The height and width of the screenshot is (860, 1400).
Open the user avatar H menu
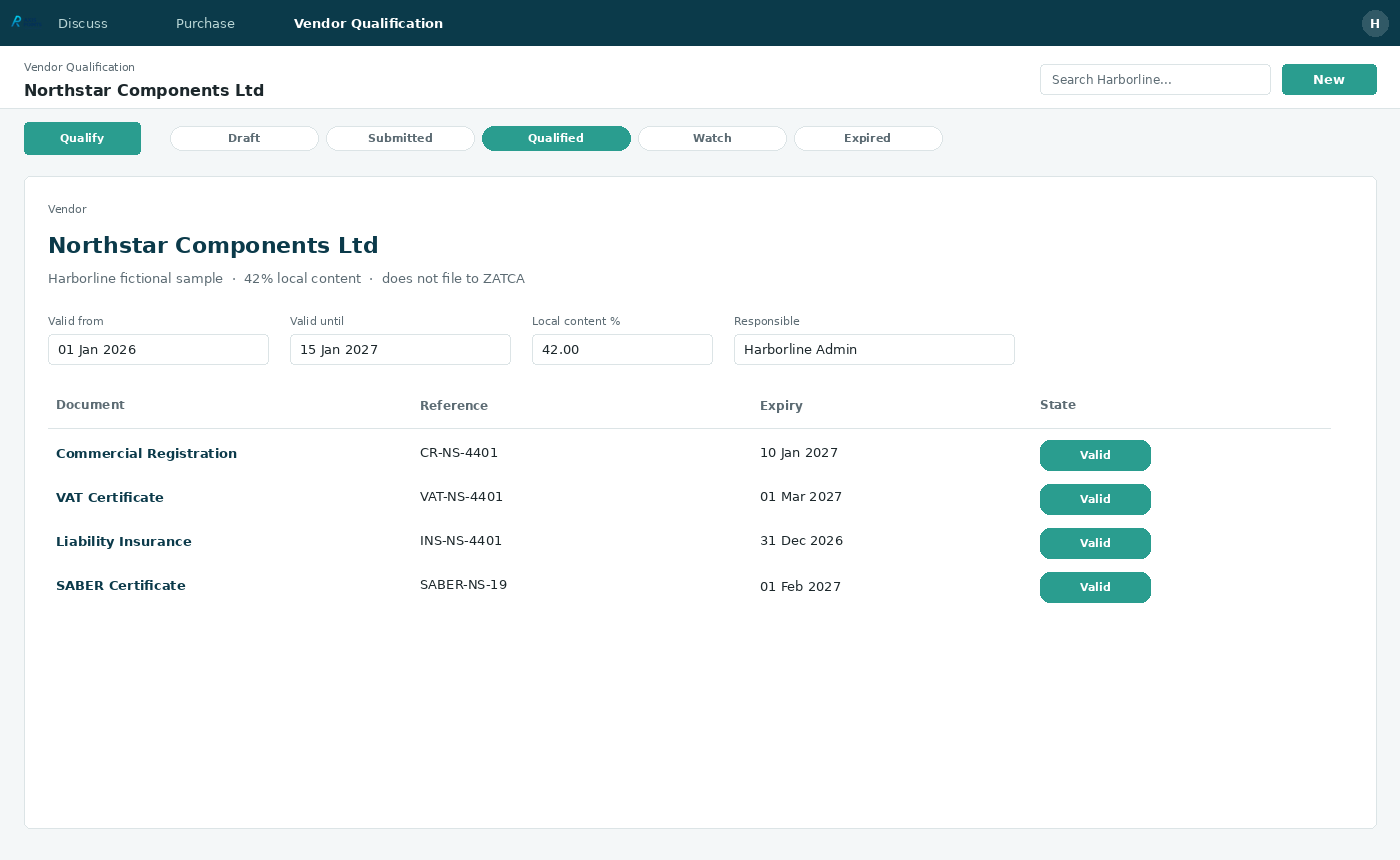[x=1375, y=23]
